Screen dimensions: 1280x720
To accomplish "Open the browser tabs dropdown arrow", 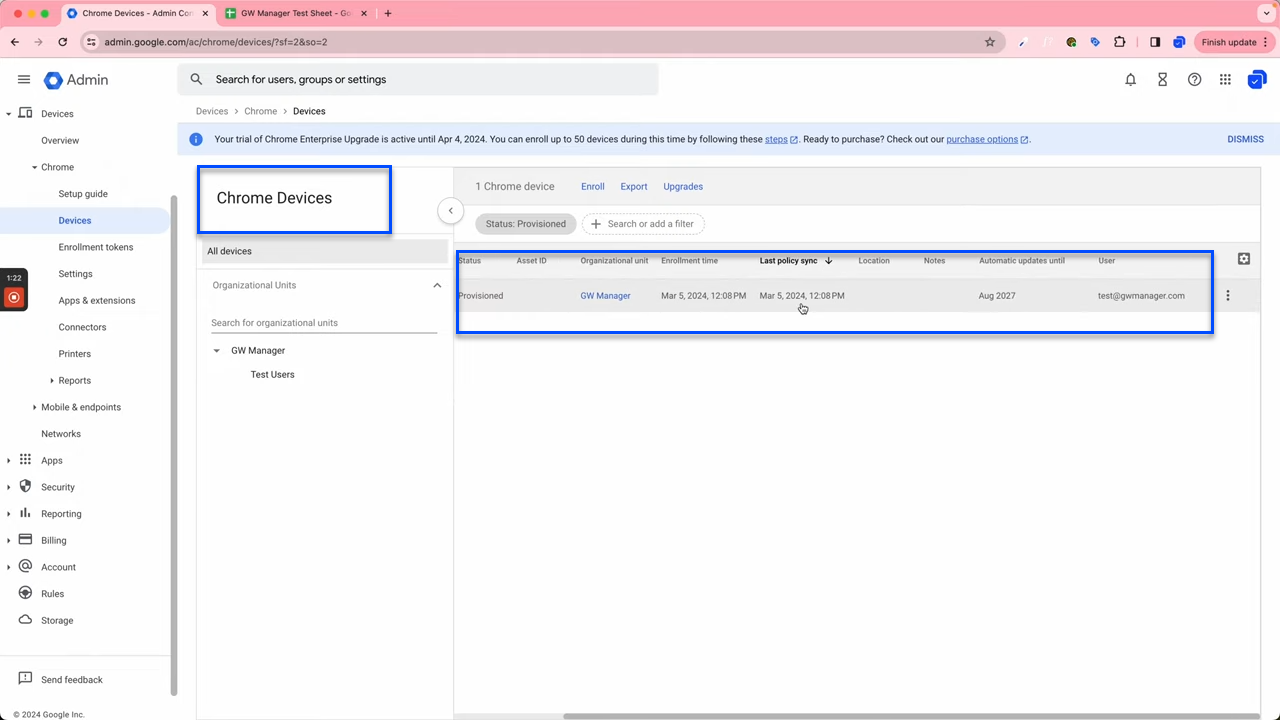I will [x=1264, y=13].
